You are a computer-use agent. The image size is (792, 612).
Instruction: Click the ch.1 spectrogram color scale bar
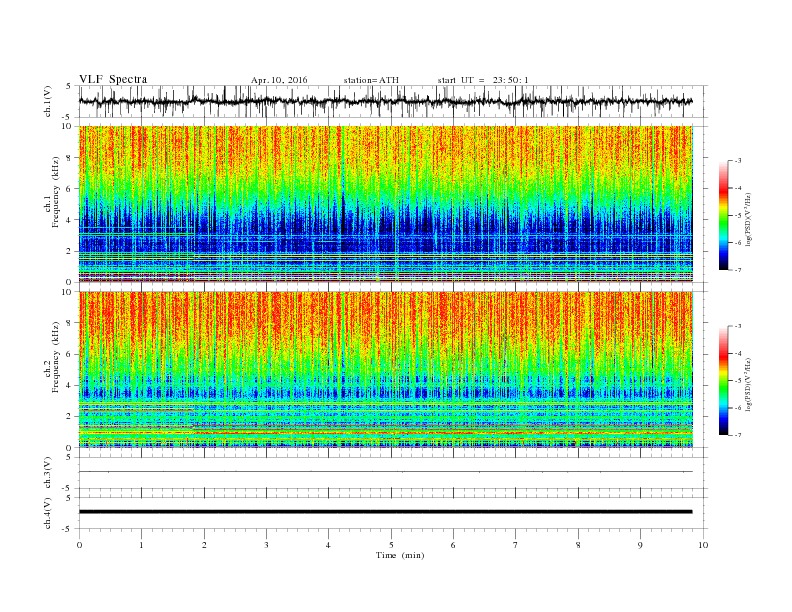pyautogui.click(x=723, y=215)
